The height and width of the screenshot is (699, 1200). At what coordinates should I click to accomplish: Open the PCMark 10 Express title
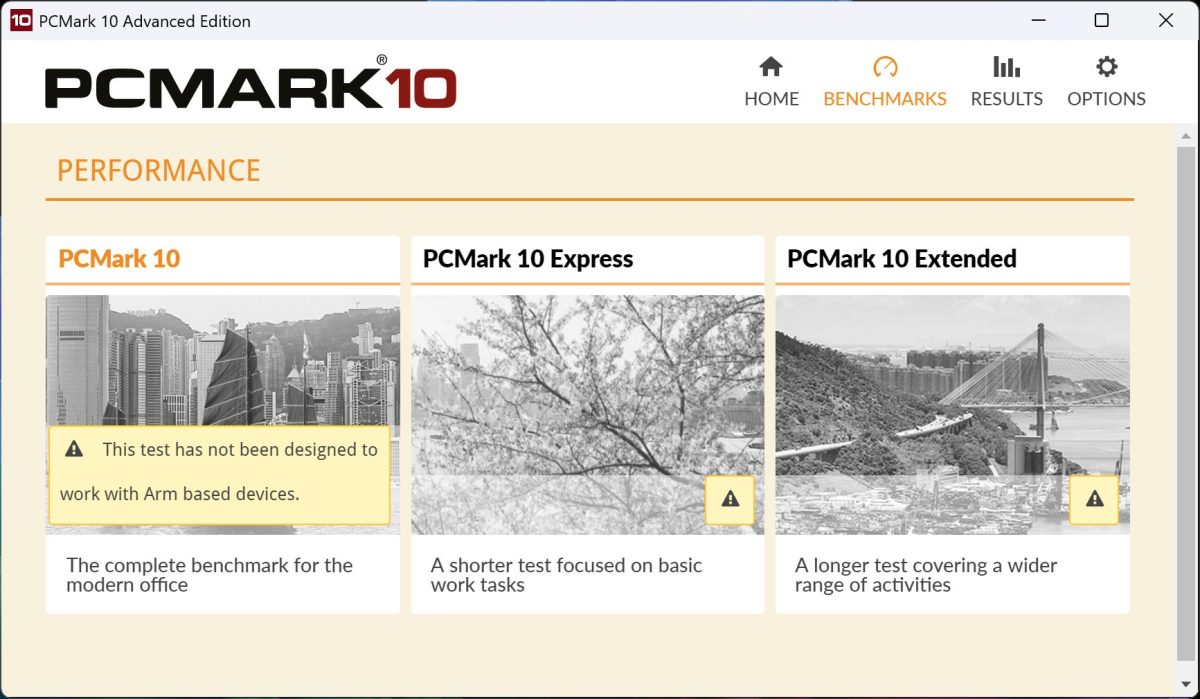point(527,259)
